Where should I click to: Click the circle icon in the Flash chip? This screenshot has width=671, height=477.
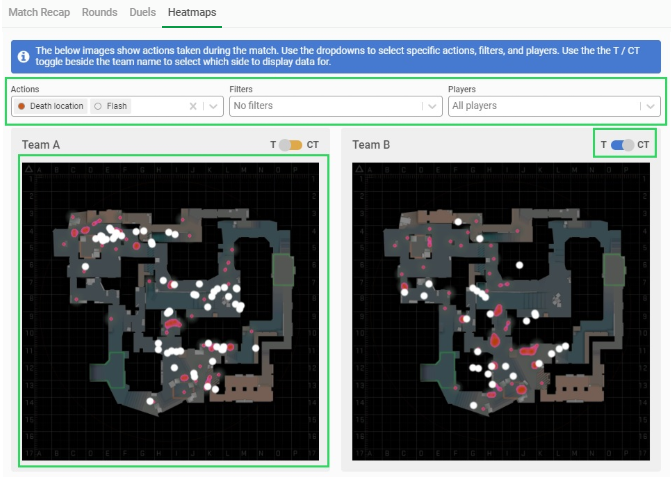pyautogui.click(x=98, y=106)
